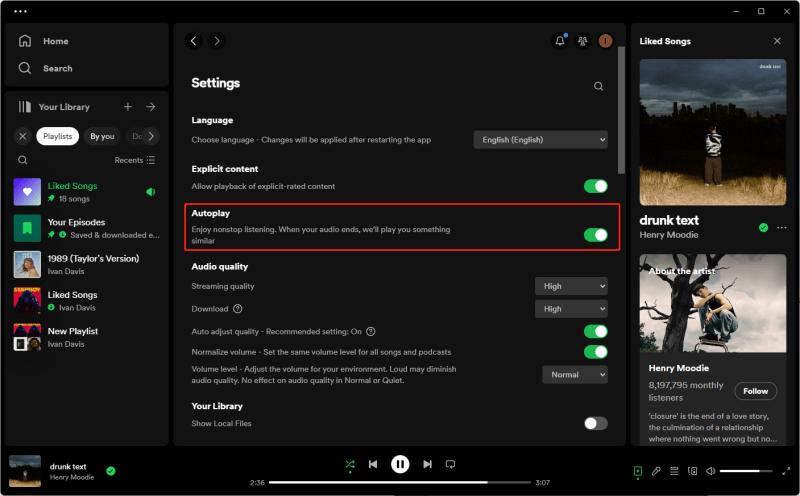This screenshot has width=800, height=496.
Task: Open the drunk text album cover in panel
Action: [x=713, y=132]
